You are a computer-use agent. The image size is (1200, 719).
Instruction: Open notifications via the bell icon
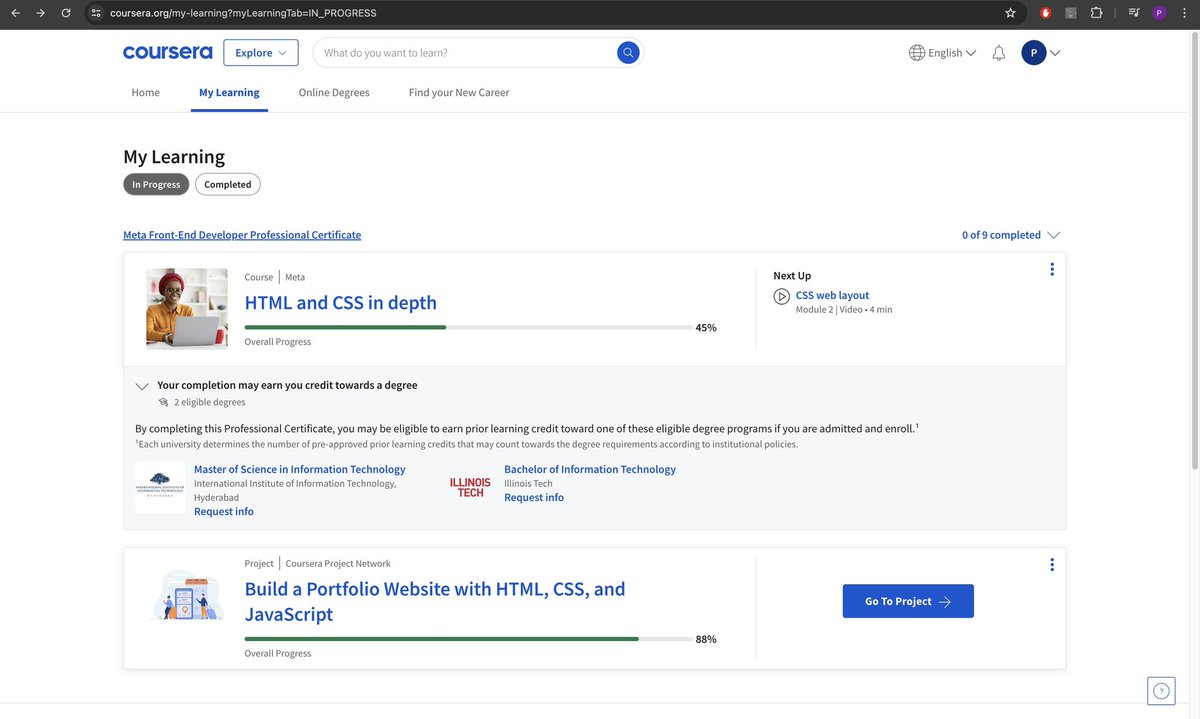(x=998, y=52)
